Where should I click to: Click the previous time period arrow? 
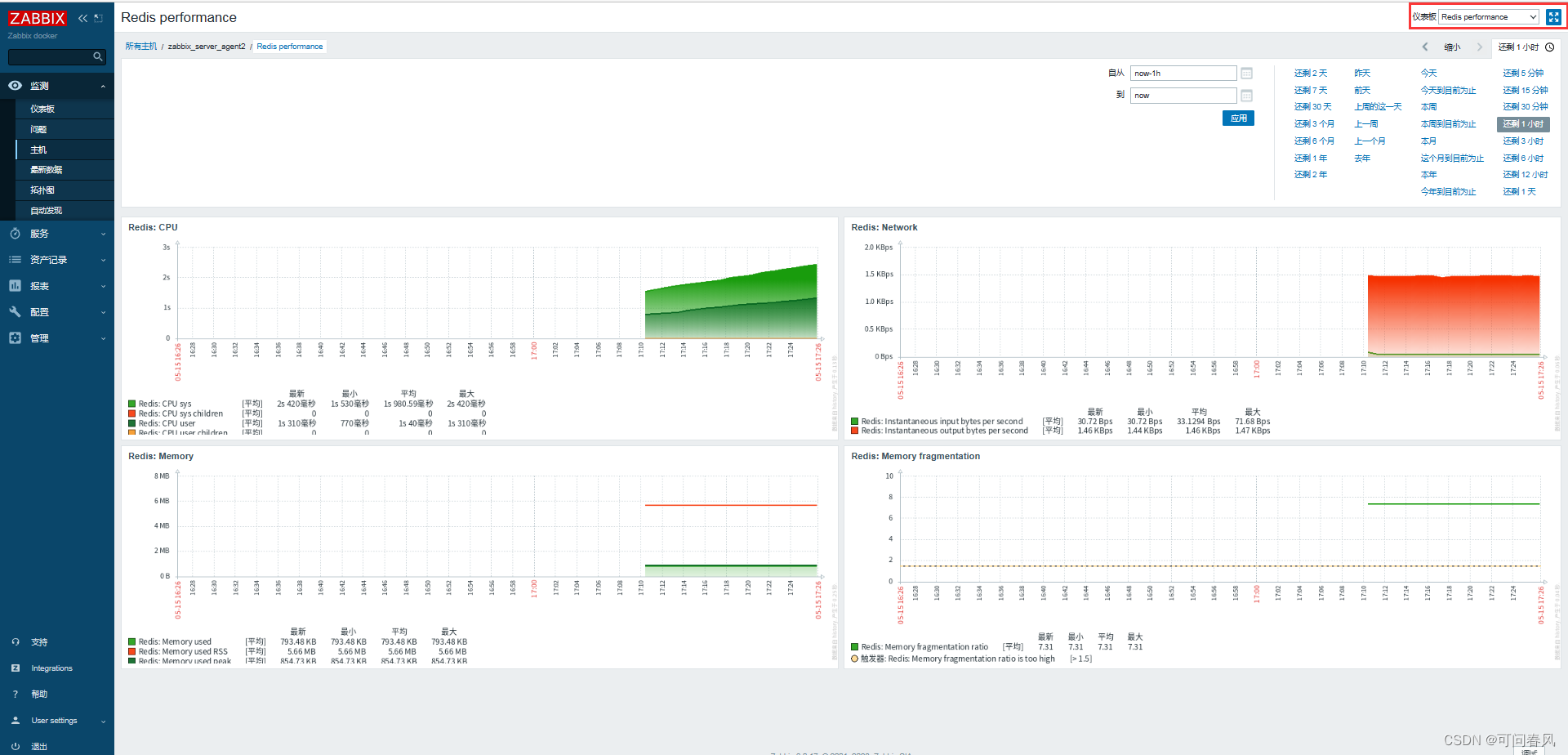[x=1425, y=47]
